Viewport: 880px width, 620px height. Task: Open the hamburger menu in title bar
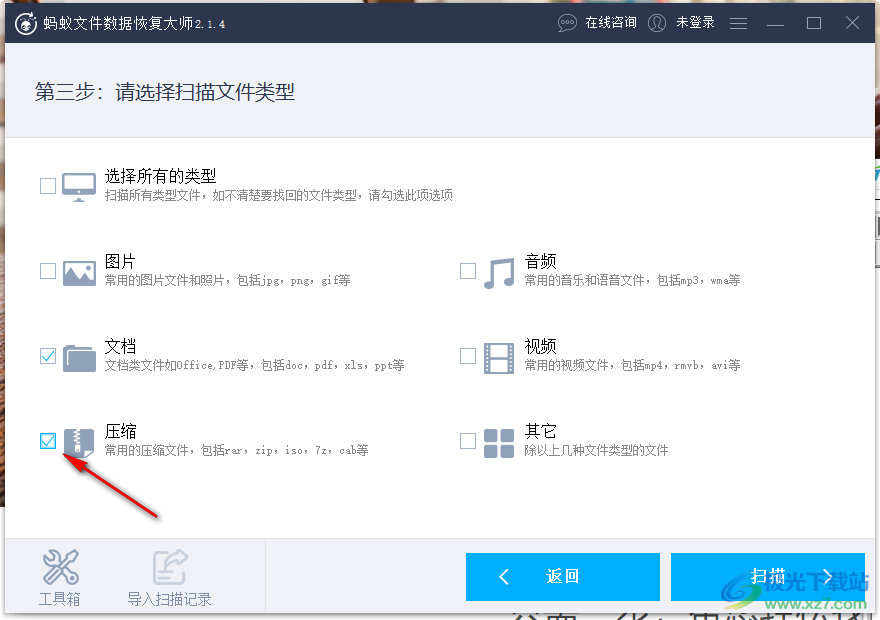pos(738,22)
